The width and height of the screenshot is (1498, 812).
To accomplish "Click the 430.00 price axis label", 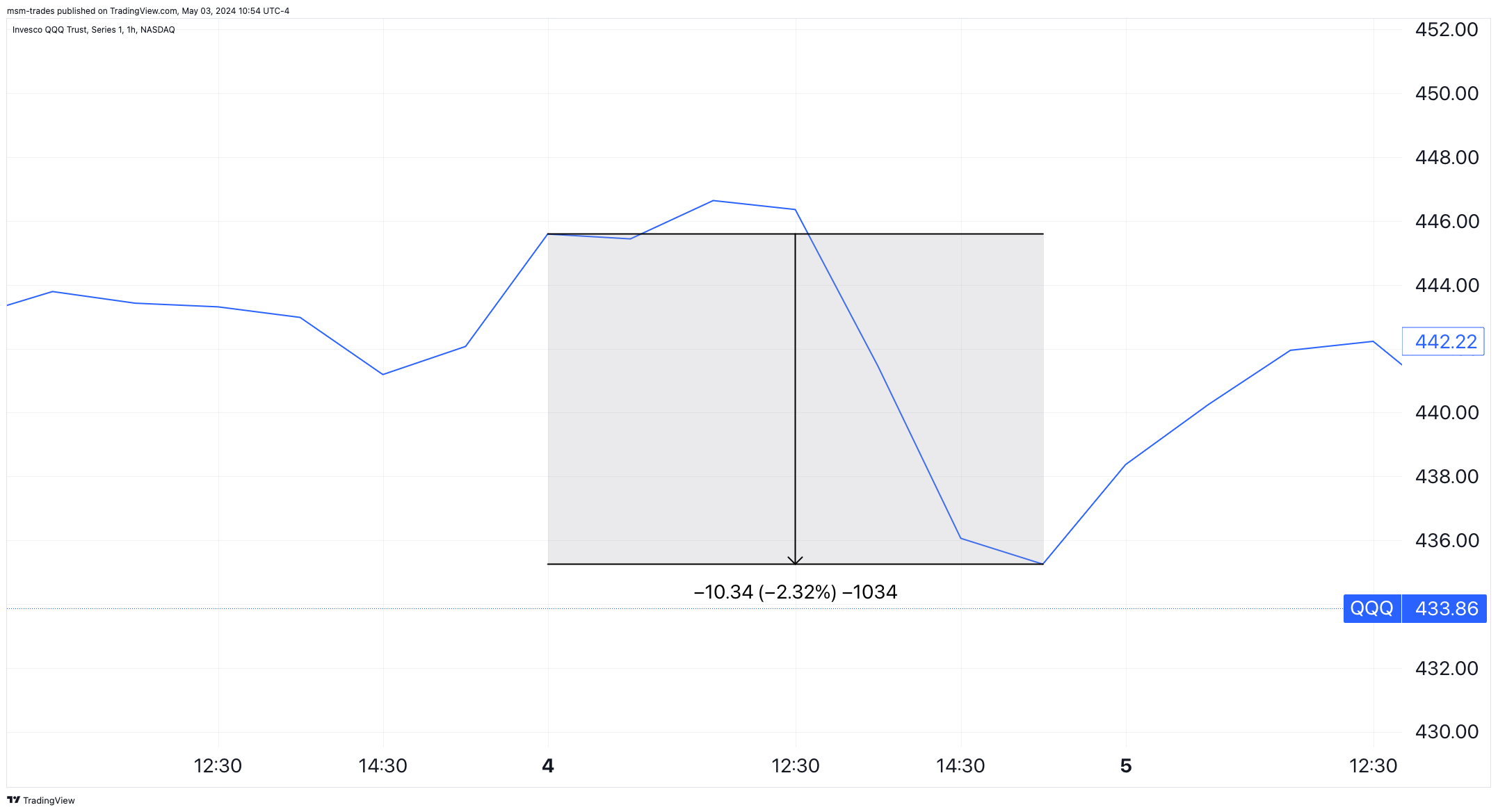I will [x=1447, y=732].
